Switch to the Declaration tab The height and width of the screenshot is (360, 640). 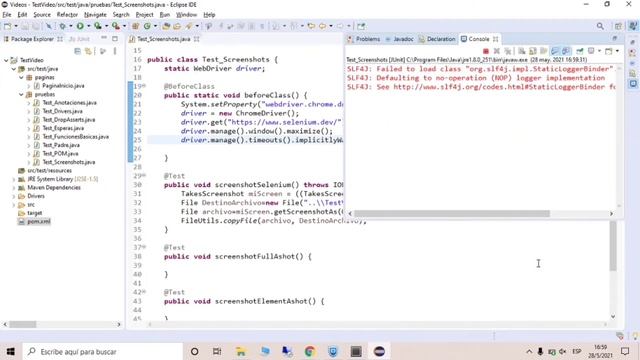click(x=437, y=39)
